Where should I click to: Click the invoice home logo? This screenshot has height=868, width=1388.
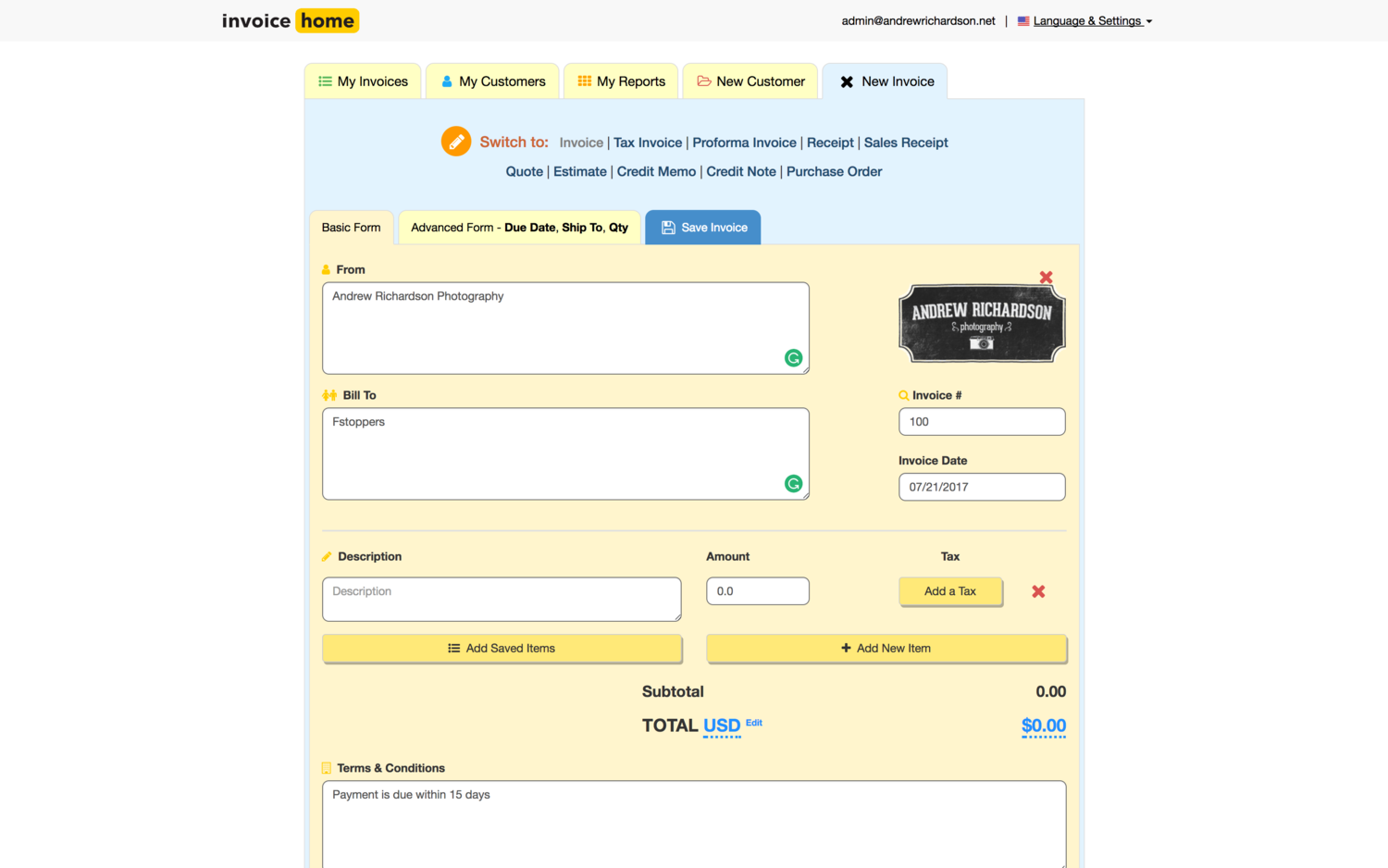[x=290, y=20]
